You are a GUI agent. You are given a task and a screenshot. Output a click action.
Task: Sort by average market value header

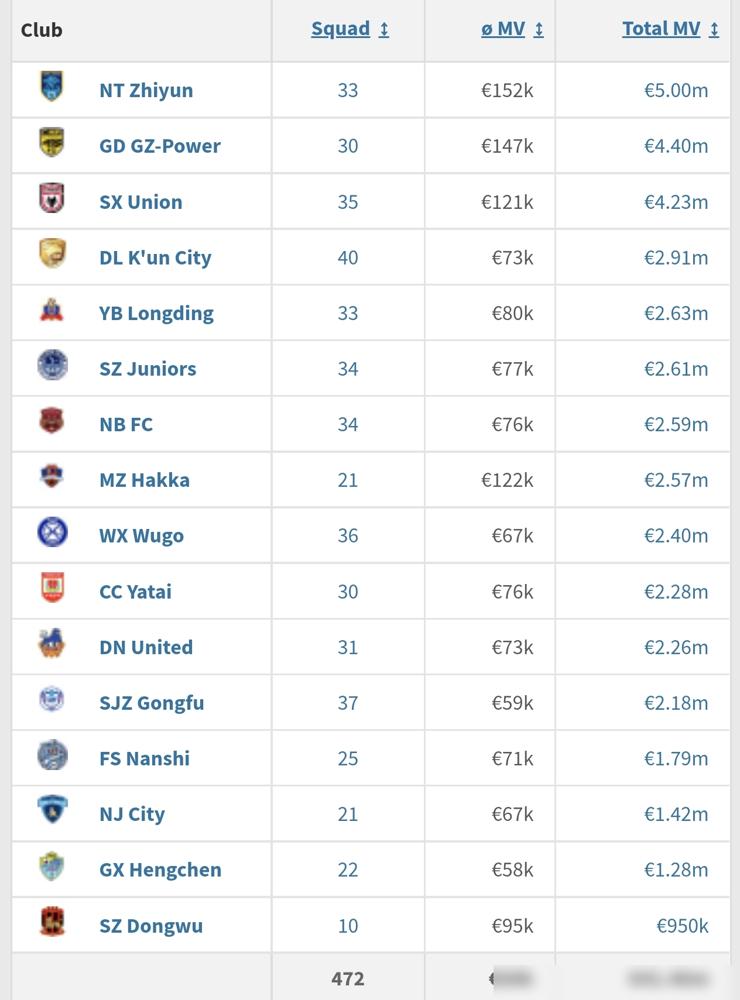511,29
